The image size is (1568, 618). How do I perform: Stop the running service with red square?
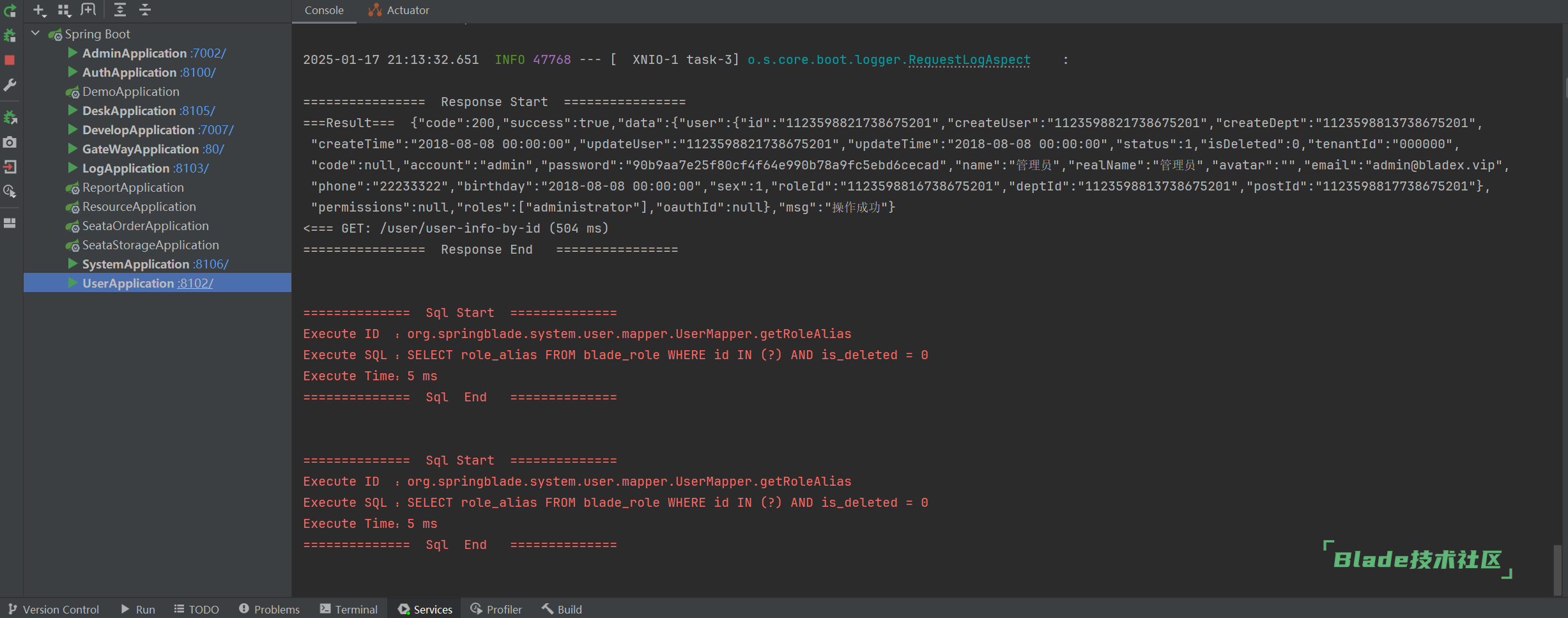click(x=10, y=60)
